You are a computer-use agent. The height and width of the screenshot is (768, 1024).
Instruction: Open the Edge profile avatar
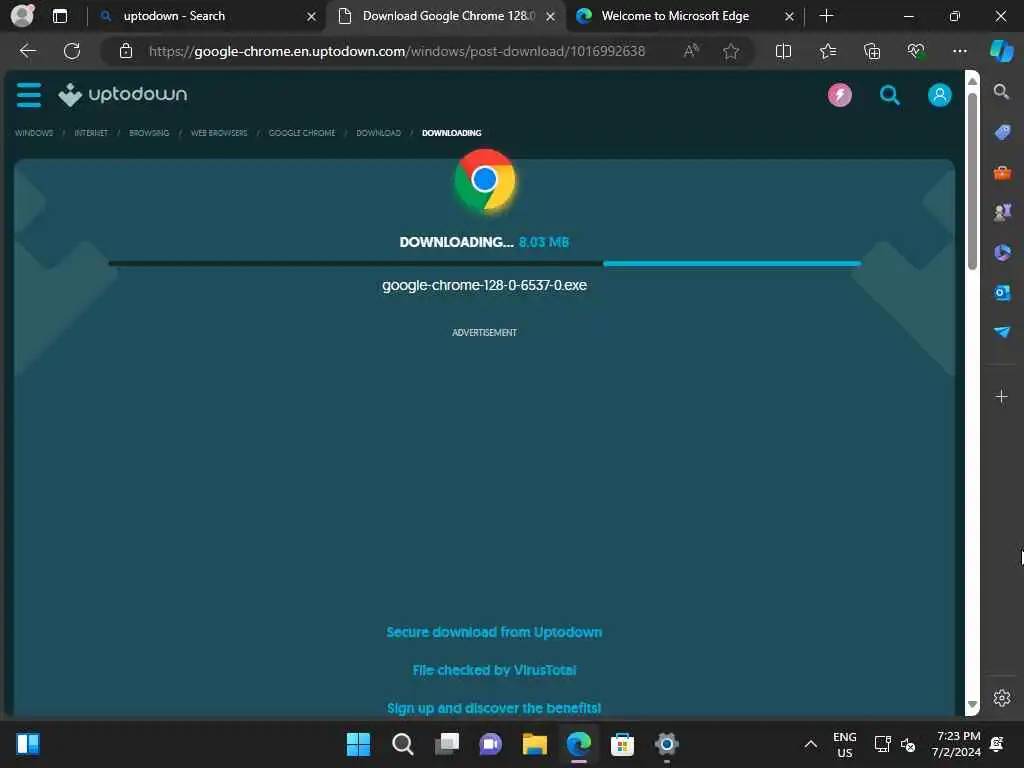(x=22, y=16)
